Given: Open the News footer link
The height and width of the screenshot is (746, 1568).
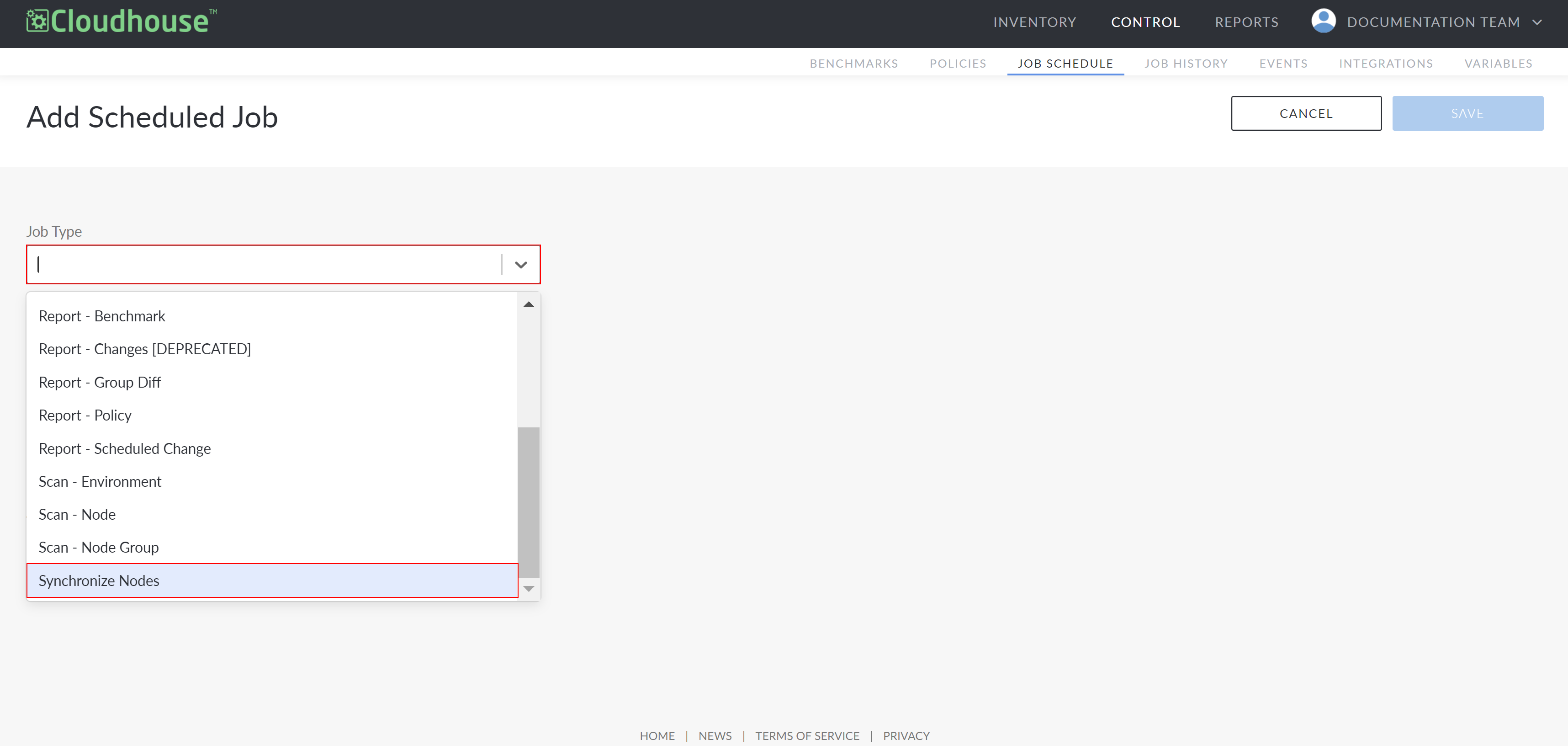Looking at the screenshot, I should [x=715, y=735].
